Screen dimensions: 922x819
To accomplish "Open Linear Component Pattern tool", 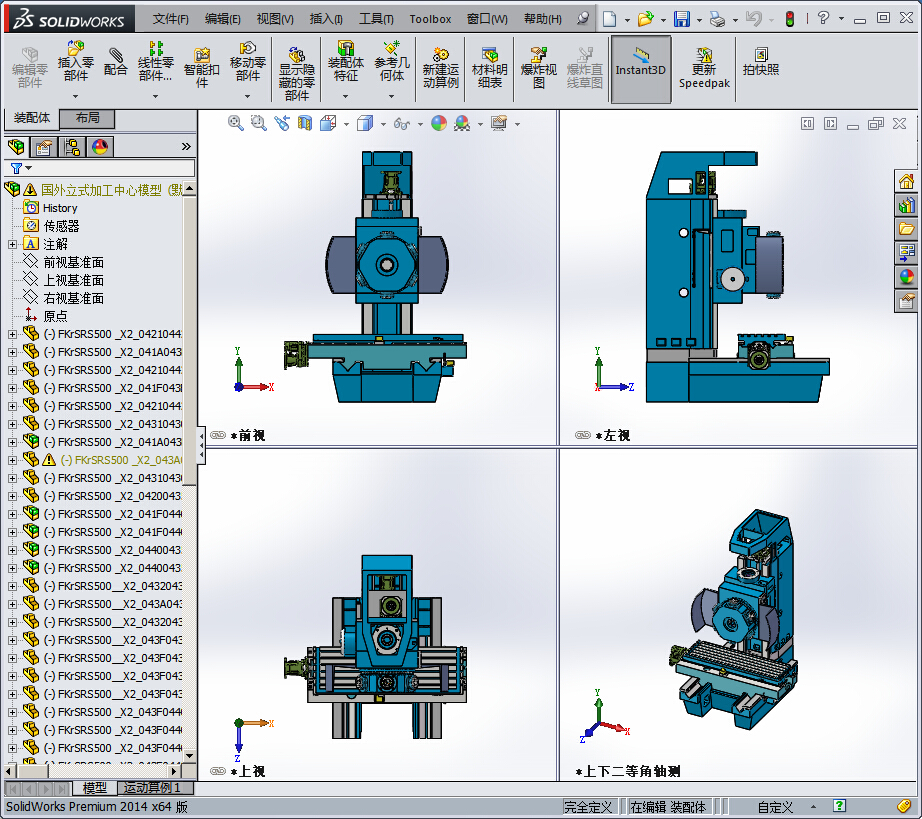I will [x=155, y=62].
